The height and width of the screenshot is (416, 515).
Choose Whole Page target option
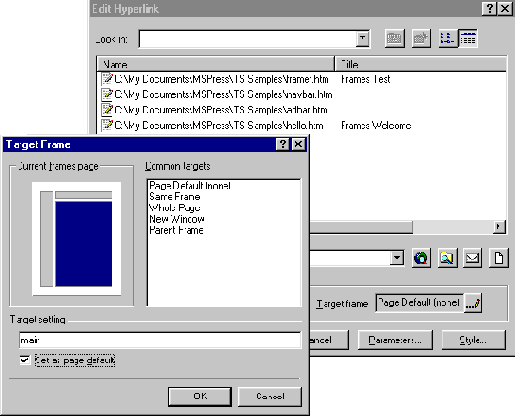tap(175, 208)
